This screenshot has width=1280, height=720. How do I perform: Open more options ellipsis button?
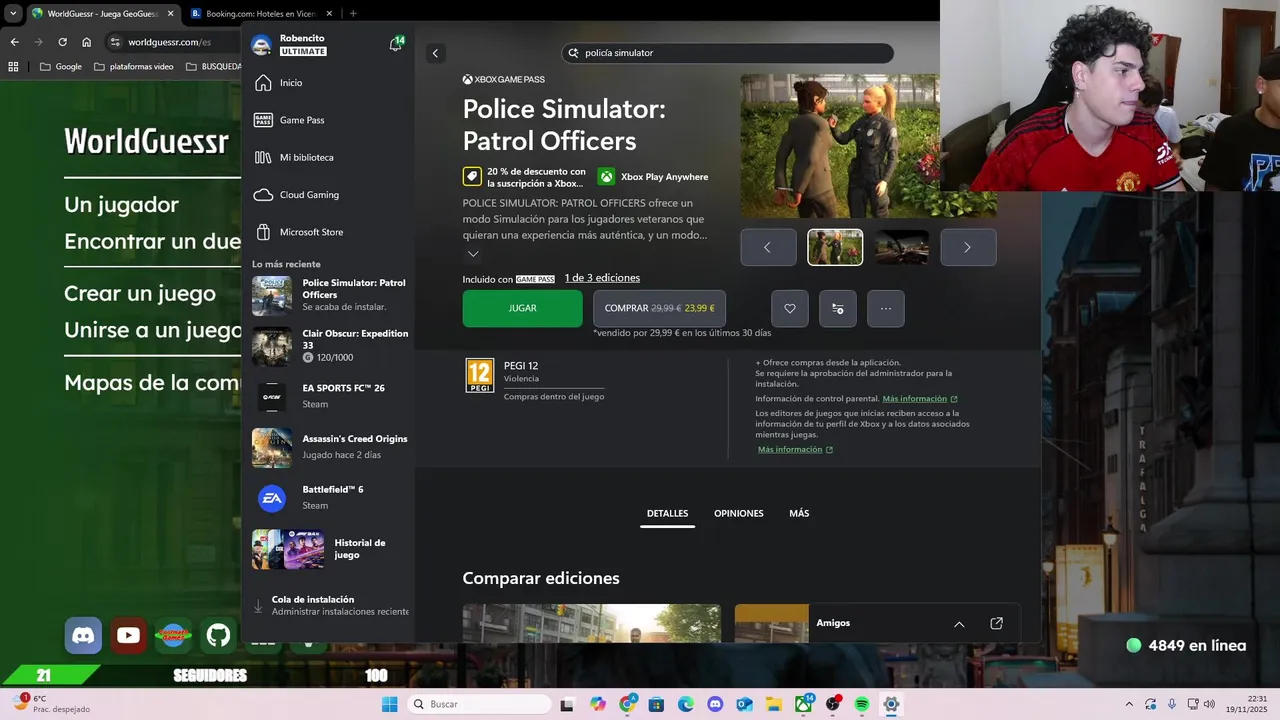[x=886, y=309]
